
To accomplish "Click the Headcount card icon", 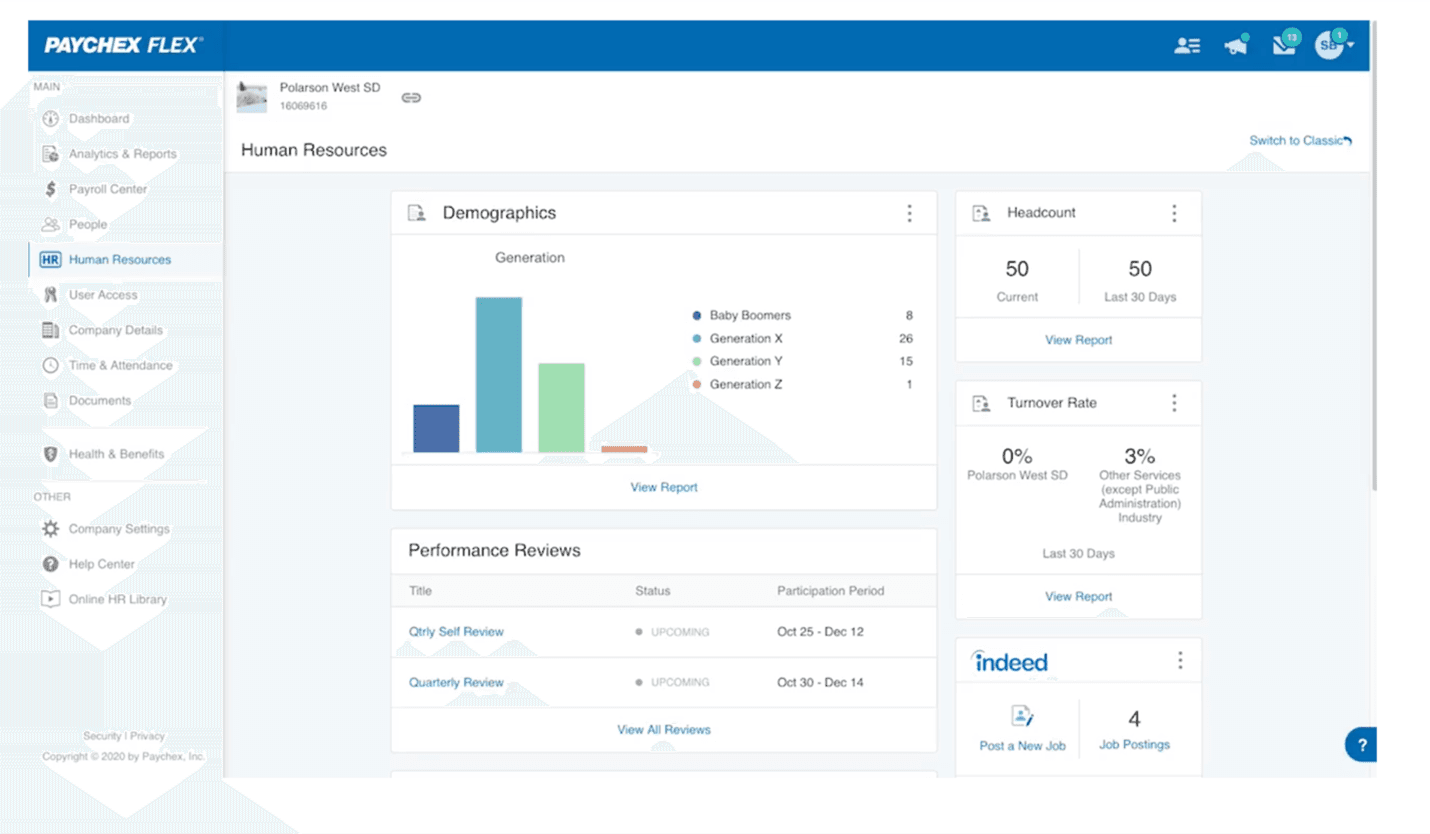I will tap(981, 213).
